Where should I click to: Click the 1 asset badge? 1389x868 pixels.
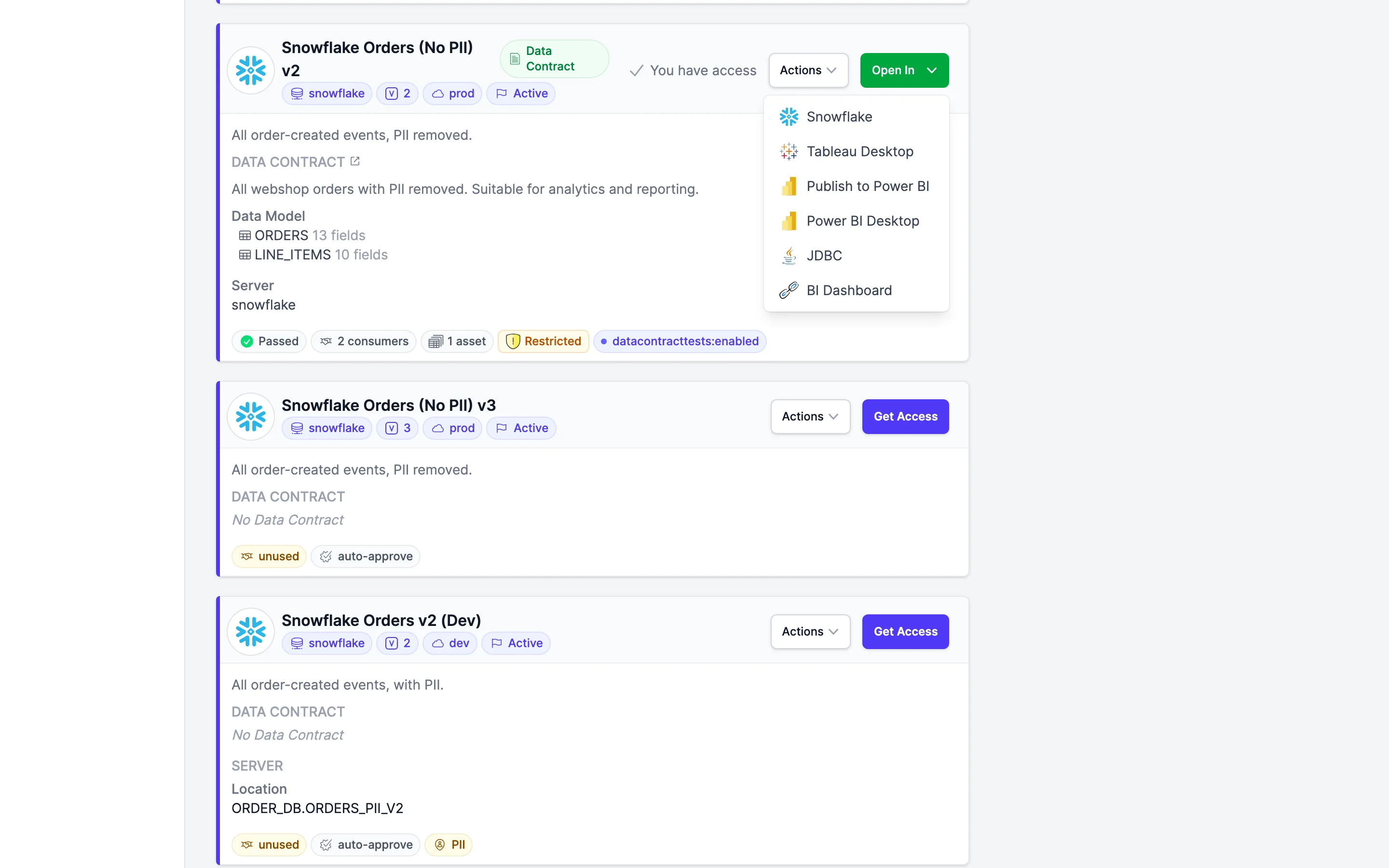[457, 341]
